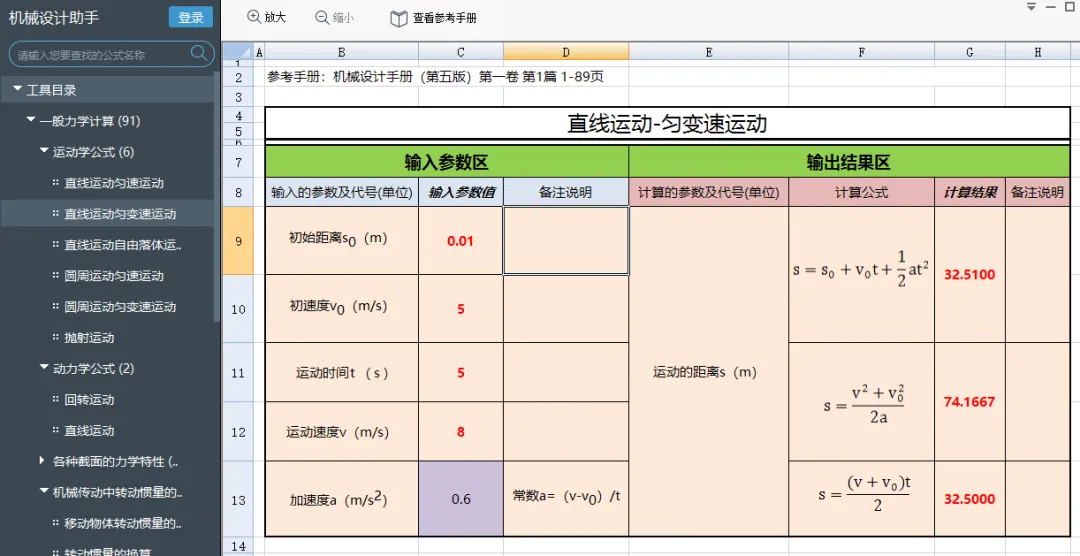Open 直线运动自由落体运.. formula

click(x=123, y=245)
